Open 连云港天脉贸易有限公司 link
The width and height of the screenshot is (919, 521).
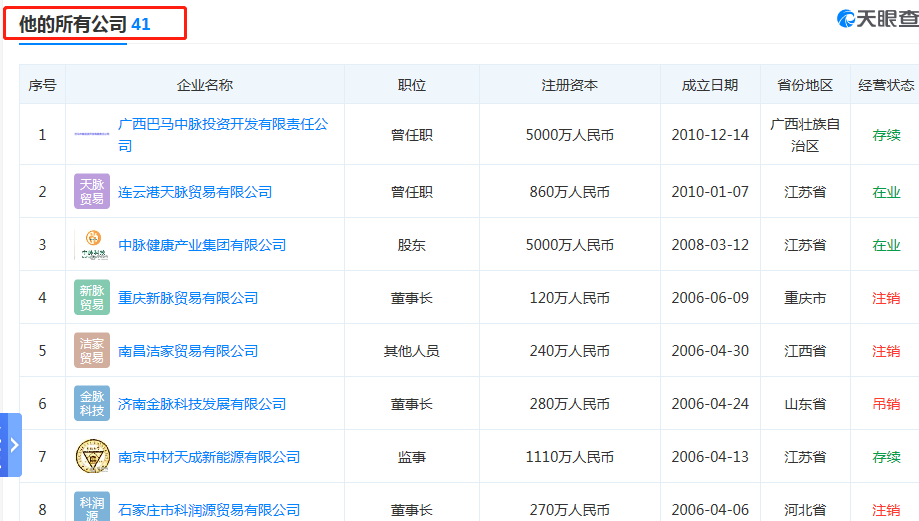click(195, 192)
